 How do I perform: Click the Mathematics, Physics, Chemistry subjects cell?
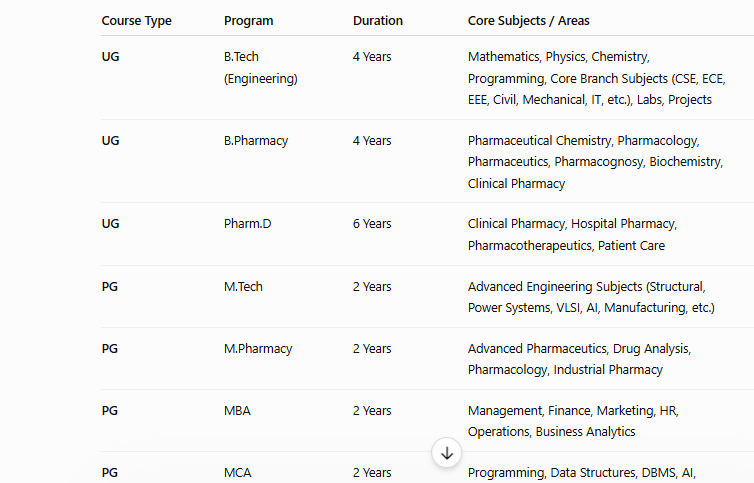pos(597,78)
